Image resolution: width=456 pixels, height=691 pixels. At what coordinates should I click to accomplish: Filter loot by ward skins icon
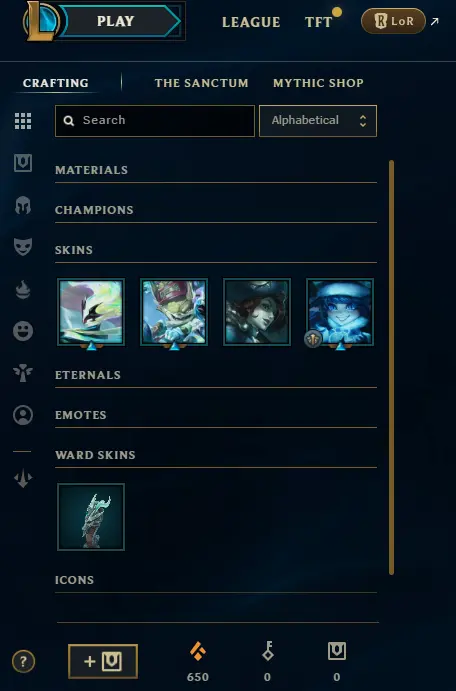tap(23, 373)
